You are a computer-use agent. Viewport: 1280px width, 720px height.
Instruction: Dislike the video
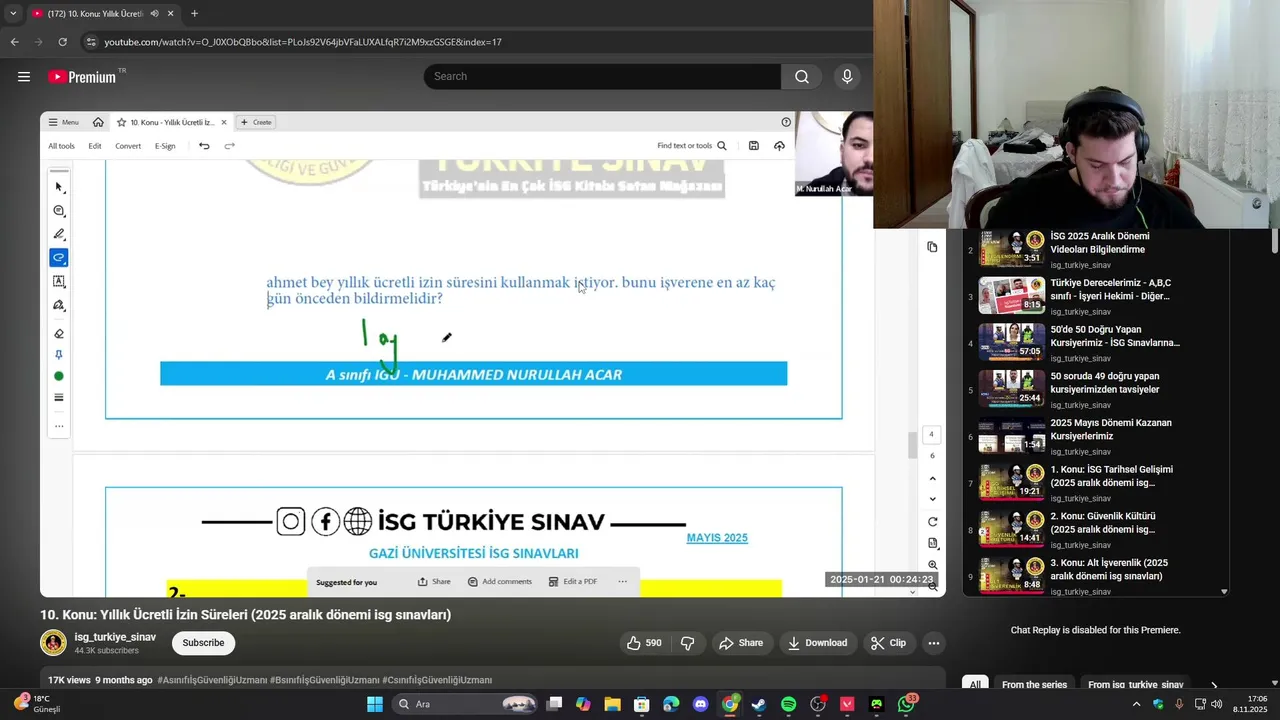pos(687,643)
